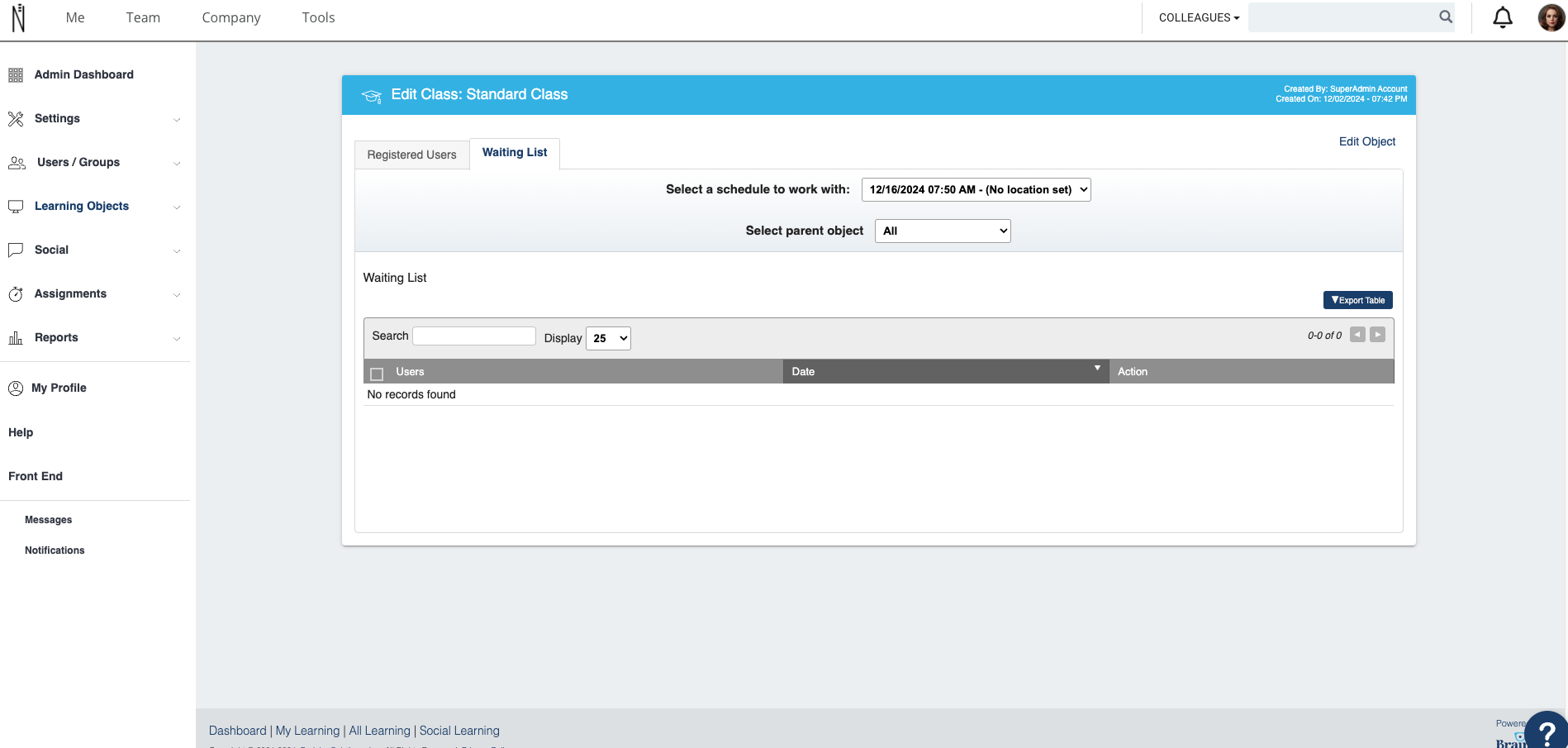Open the Social Learning footer link
Viewport: 1568px width, 748px height.
point(459,731)
